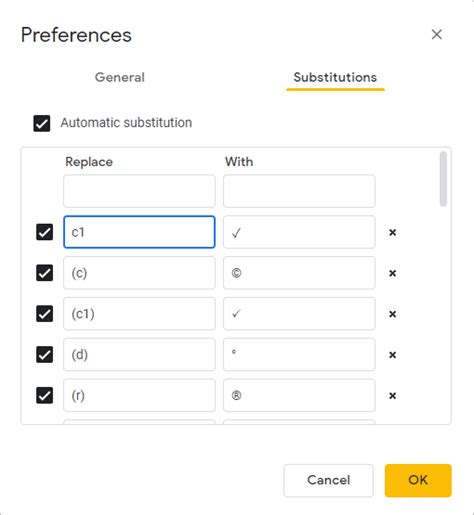Close the Preferences dialog with X
Image resolution: width=474 pixels, height=515 pixels.
click(x=437, y=34)
